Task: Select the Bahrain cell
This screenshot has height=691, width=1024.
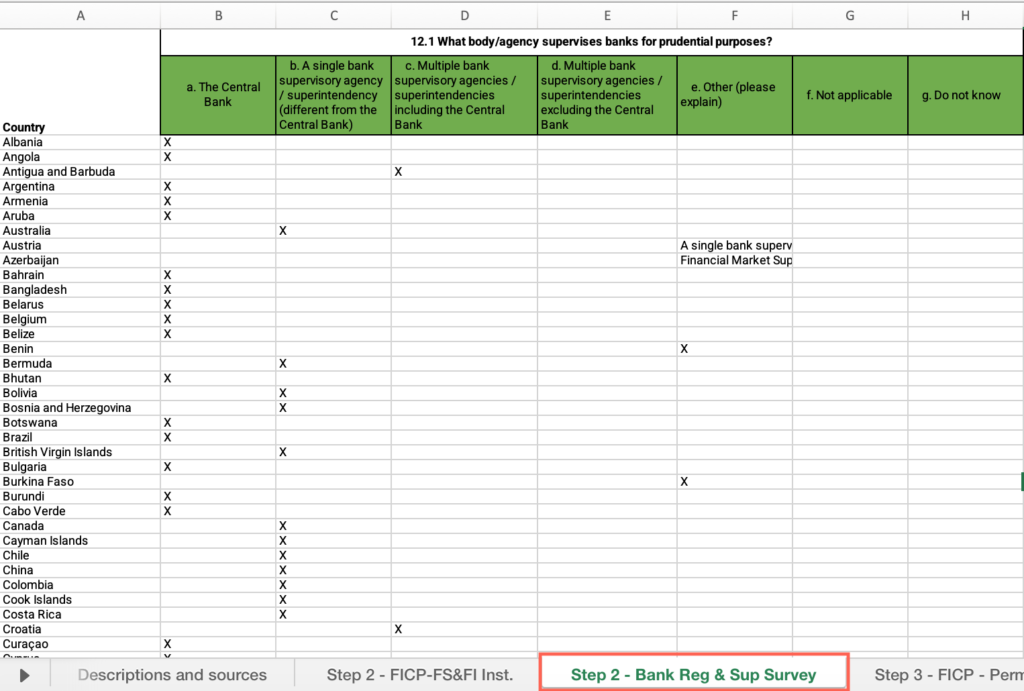Action: 80,275
